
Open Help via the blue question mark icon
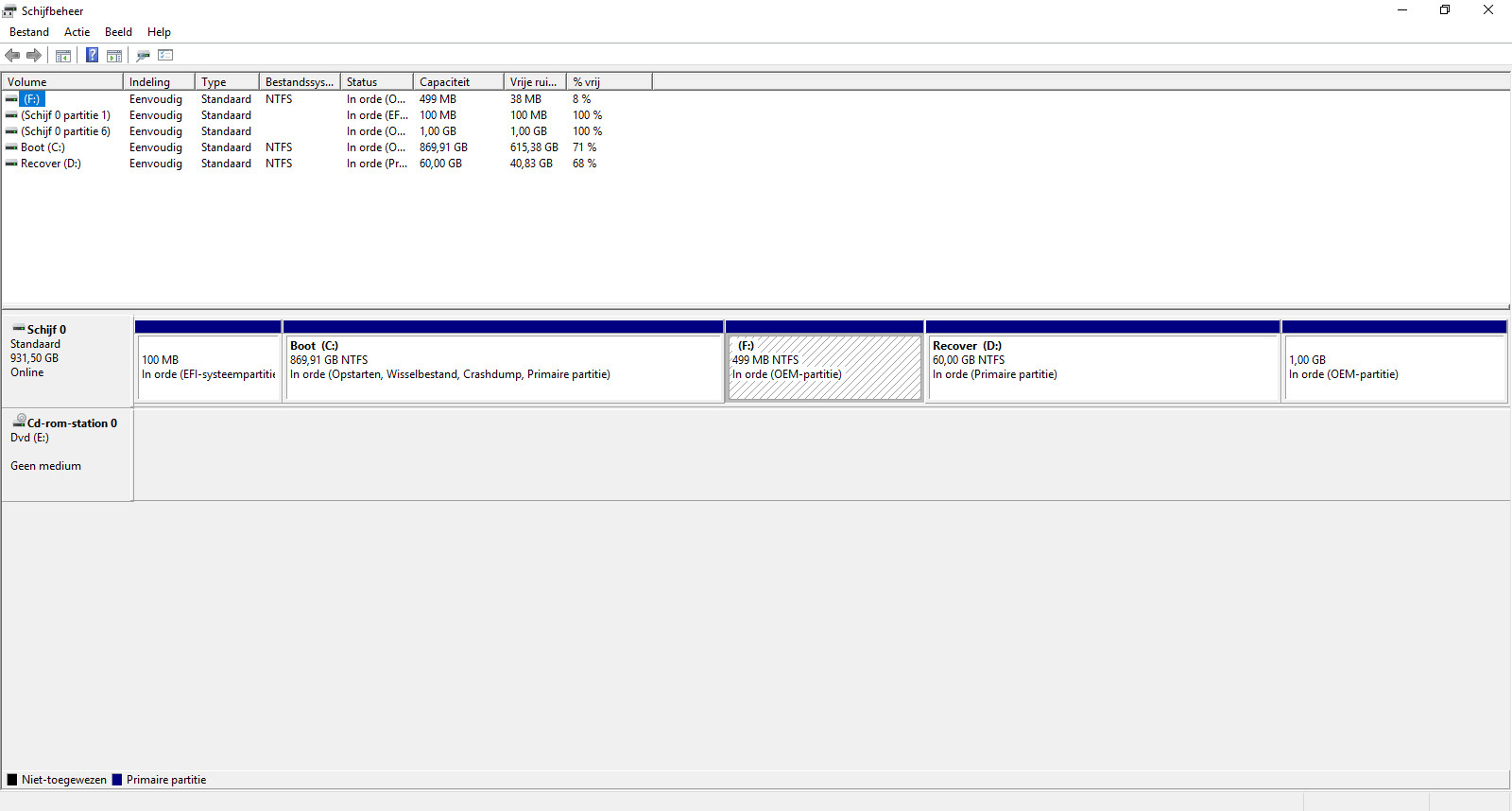[x=92, y=56]
